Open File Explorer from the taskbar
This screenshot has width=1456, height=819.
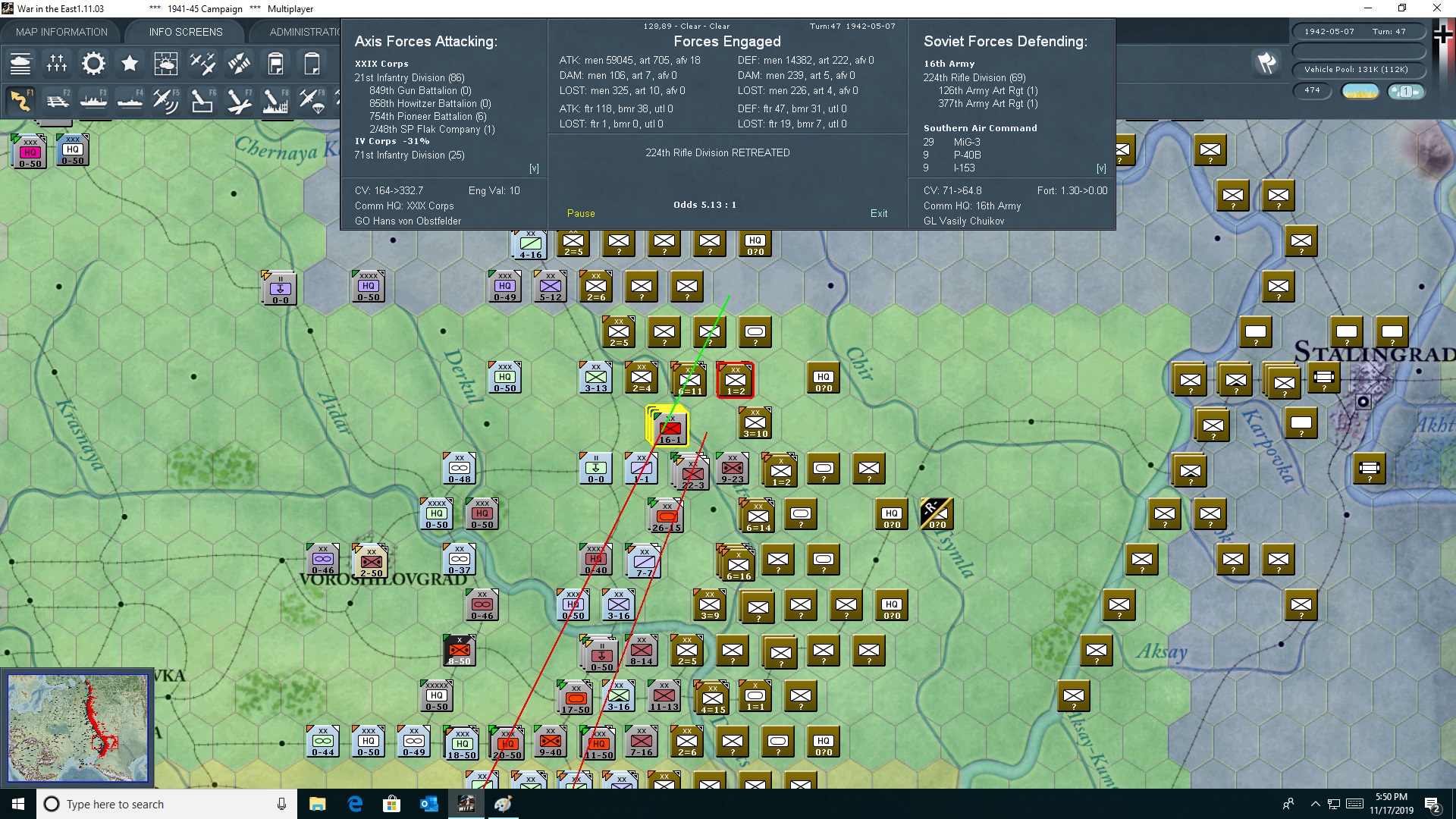tap(317, 804)
